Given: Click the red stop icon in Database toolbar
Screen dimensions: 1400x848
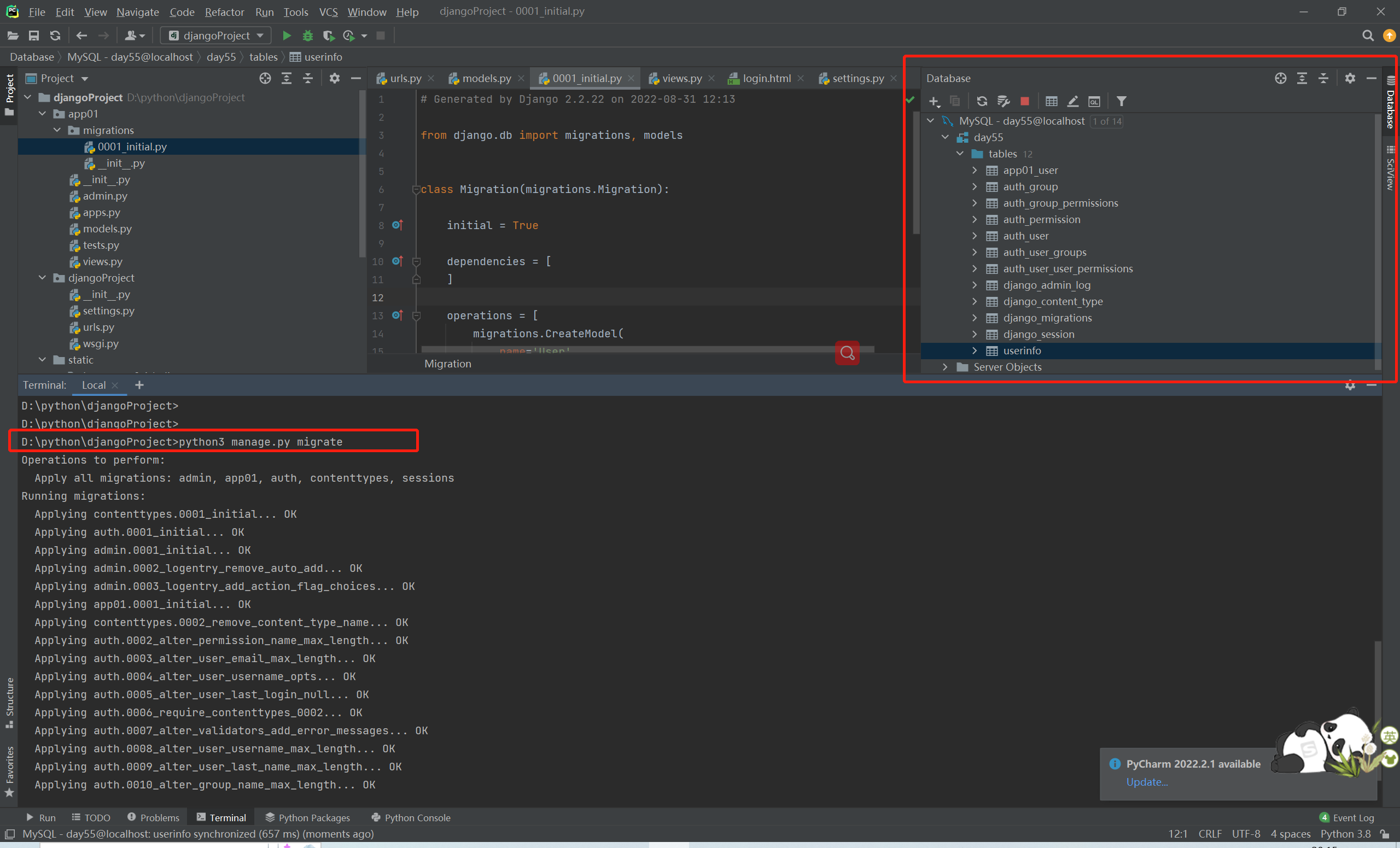Looking at the screenshot, I should click(x=1024, y=101).
